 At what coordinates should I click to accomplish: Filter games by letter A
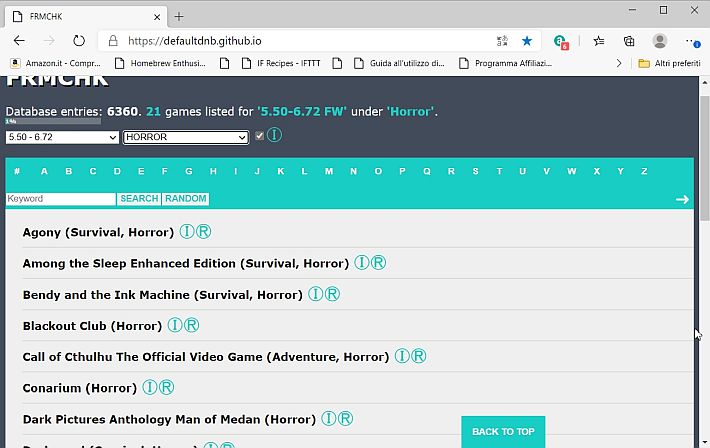[44, 171]
